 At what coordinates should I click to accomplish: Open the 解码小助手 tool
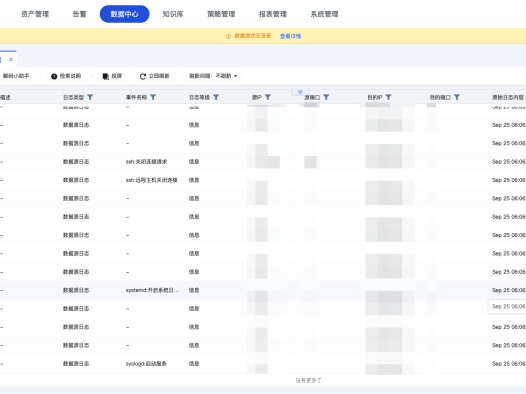coord(16,76)
